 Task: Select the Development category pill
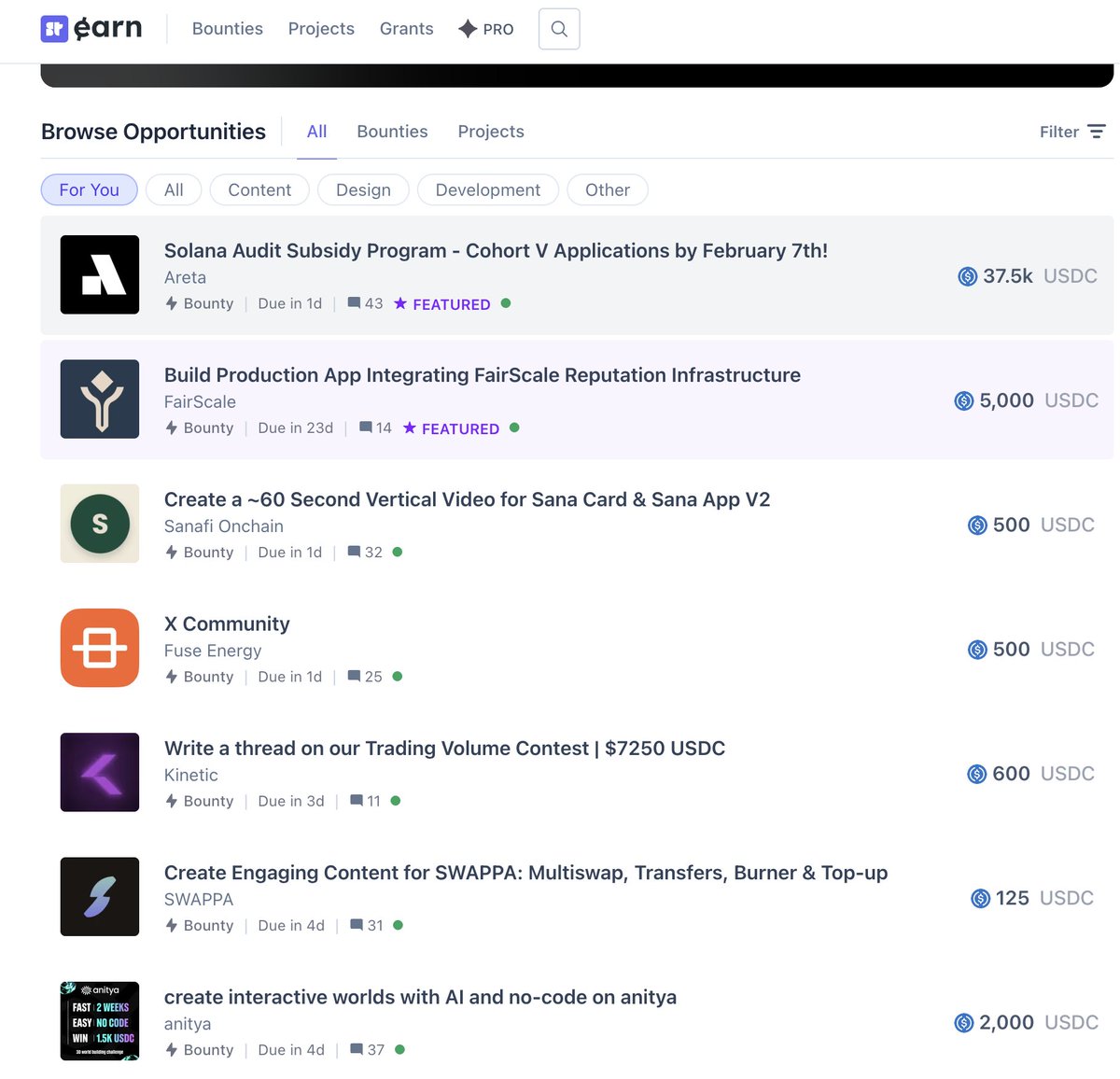point(488,189)
